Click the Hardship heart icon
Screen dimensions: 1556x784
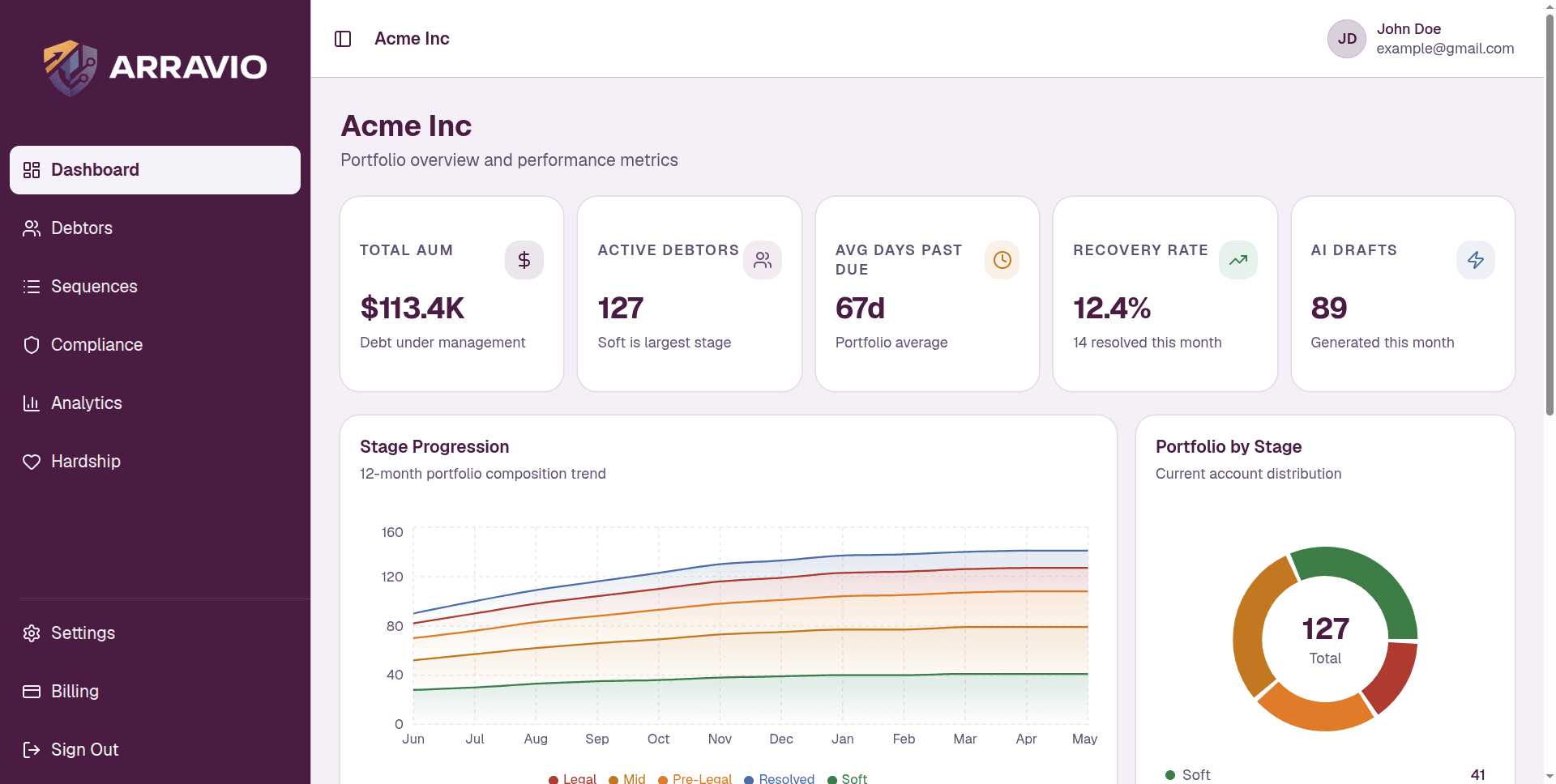32,462
